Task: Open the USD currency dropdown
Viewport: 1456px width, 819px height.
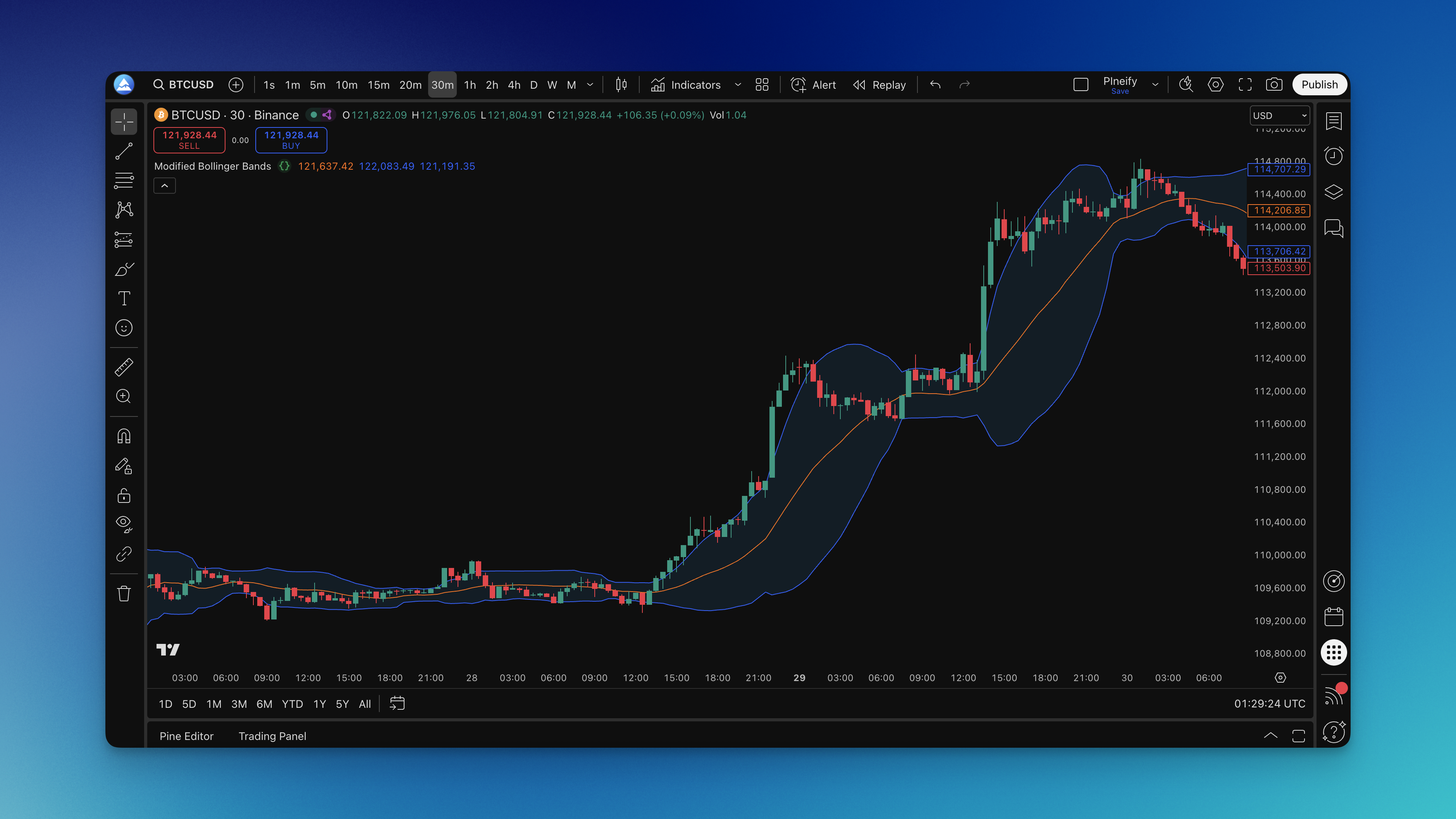Action: [1280, 115]
